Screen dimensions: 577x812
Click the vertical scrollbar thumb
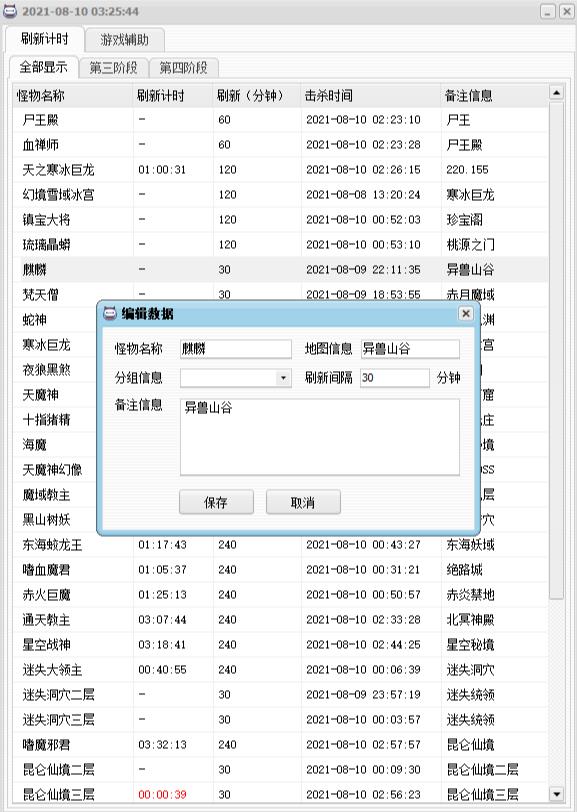(x=556, y=351)
